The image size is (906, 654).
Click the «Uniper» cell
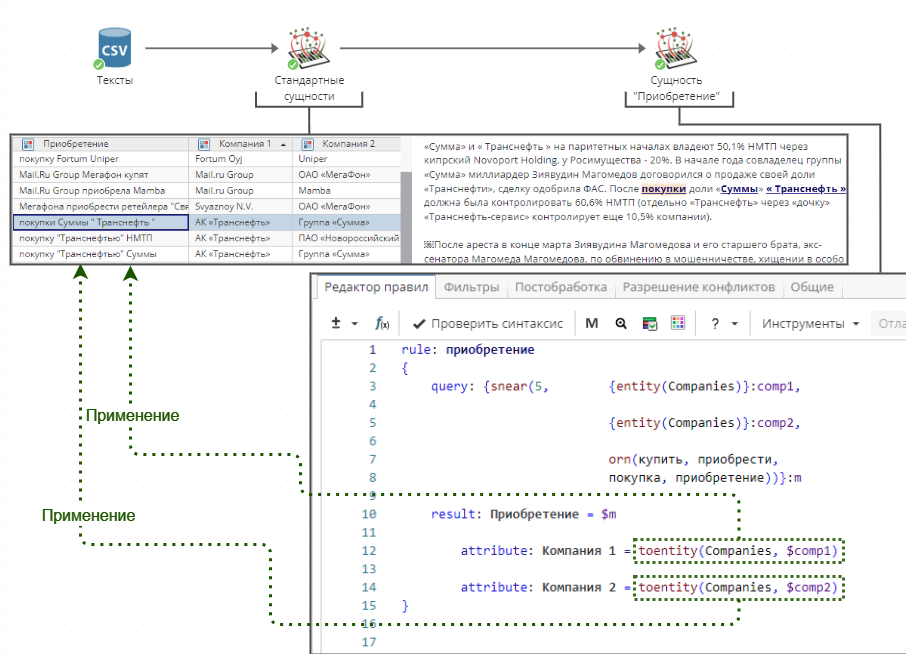pyautogui.click(x=347, y=159)
